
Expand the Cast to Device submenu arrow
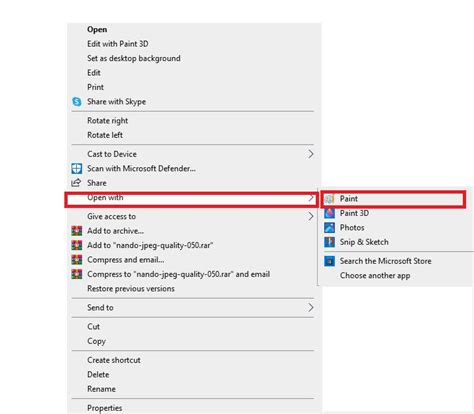(311, 154)
